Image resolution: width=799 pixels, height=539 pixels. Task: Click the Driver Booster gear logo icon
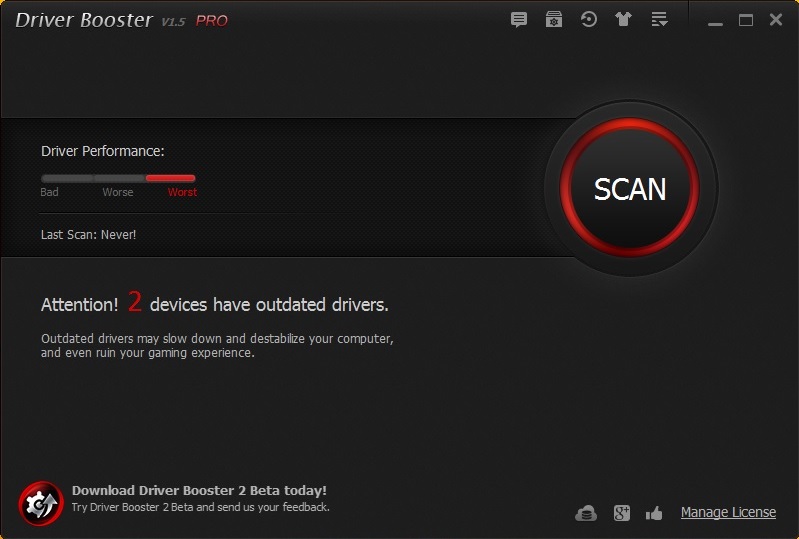41,503
